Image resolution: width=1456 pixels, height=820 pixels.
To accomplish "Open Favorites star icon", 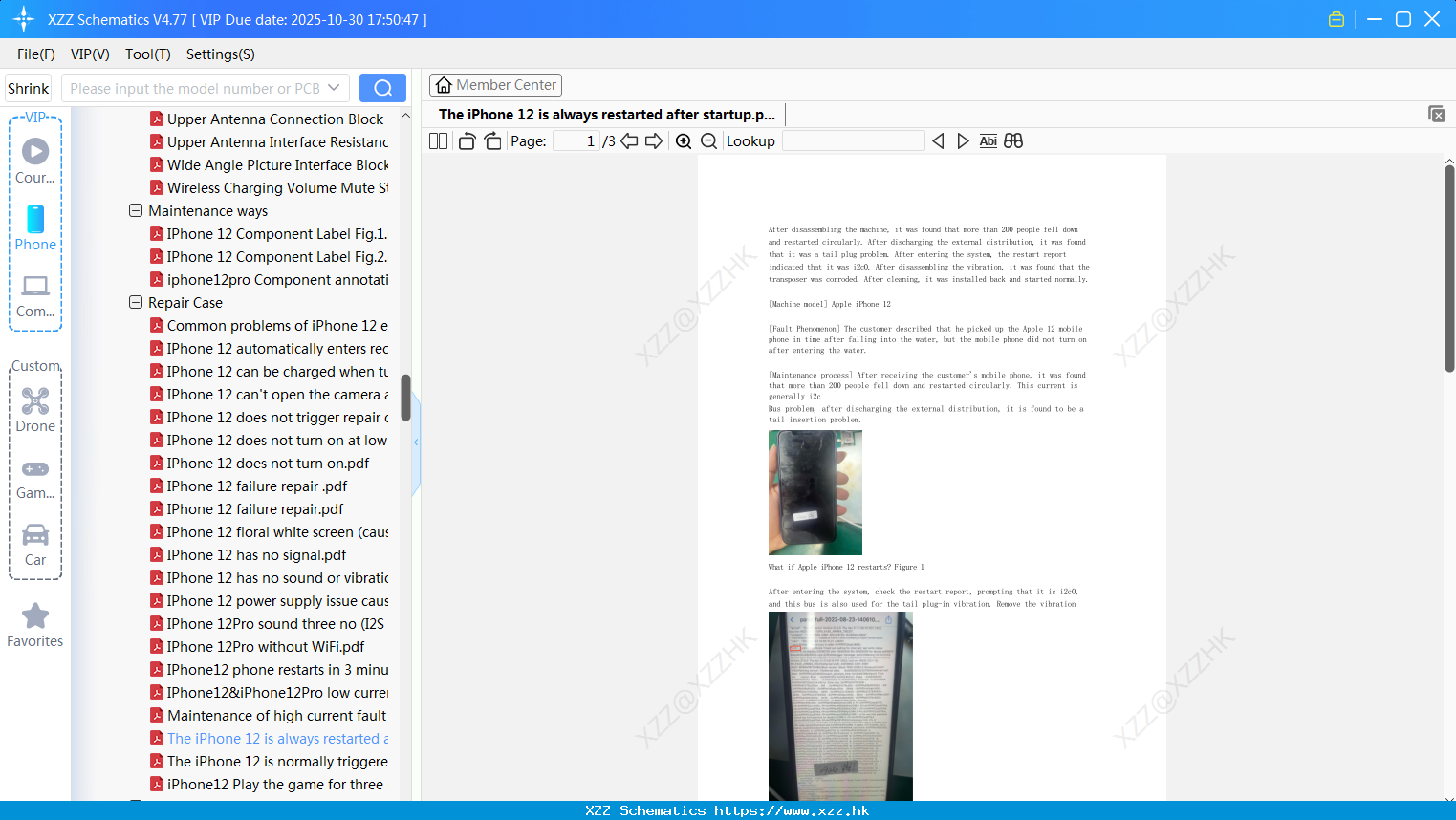I will 35,625.
